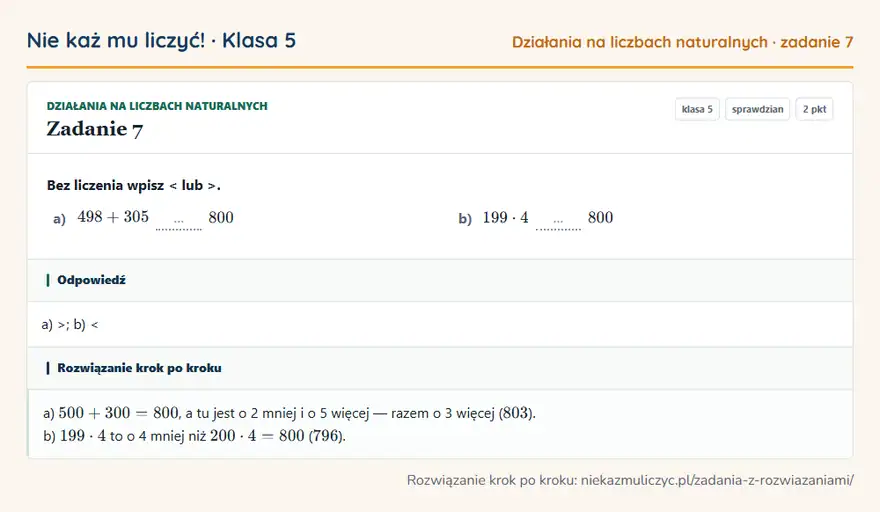
Task: Select the 'sprawdzian' tag
Action: pos(757,109)
